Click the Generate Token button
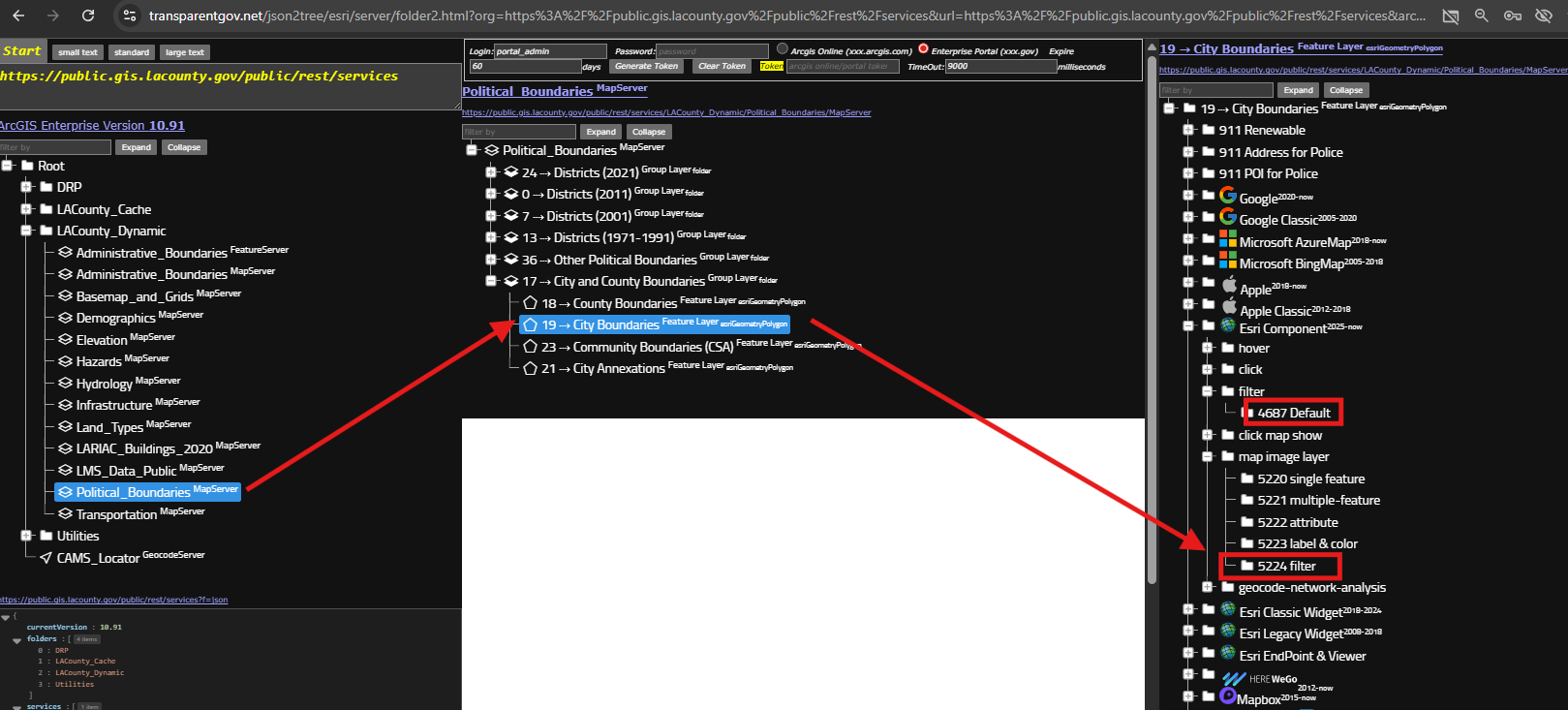1568x710 pixels. pyautogui.click(x=646, y=66)
